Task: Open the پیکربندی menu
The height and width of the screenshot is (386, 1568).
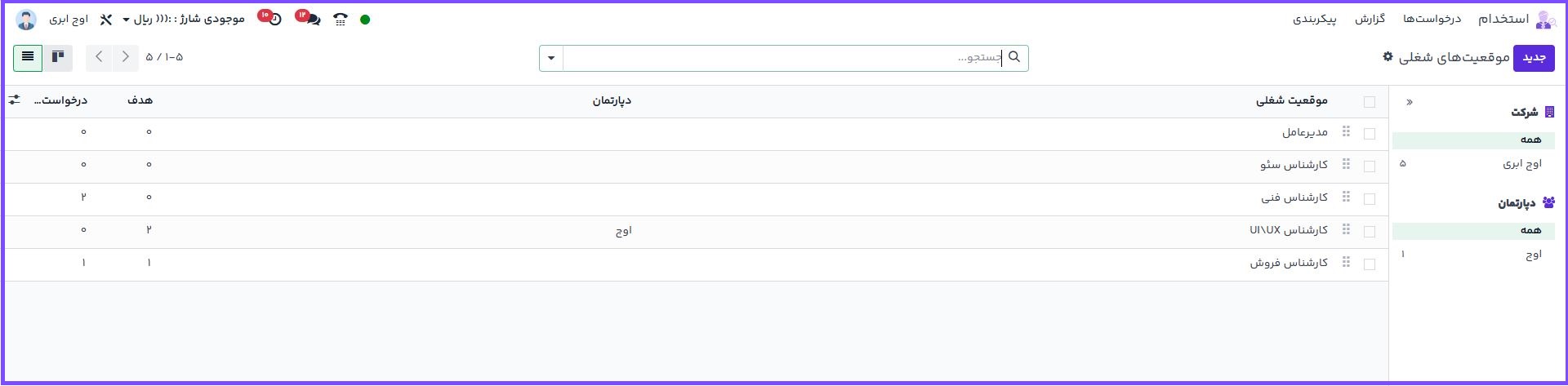Action: (1314, 19)
